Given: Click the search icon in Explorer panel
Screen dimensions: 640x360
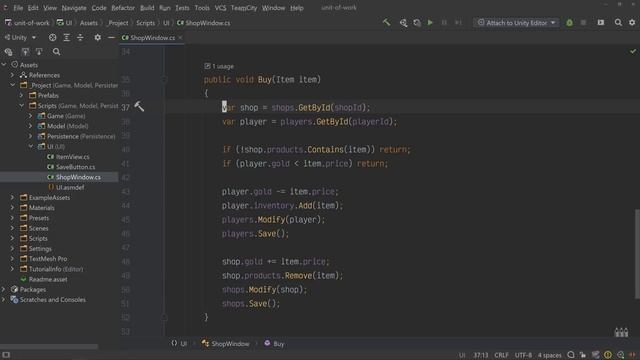Looking at the screenshot, I should click(56, 52).
